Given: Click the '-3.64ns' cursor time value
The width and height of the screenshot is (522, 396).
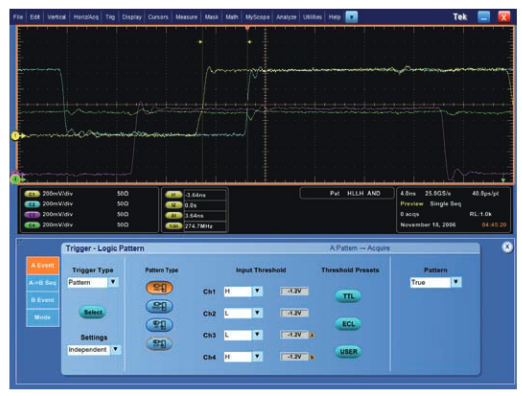Looking at the screenshot, I should click(x=196, y=195).
